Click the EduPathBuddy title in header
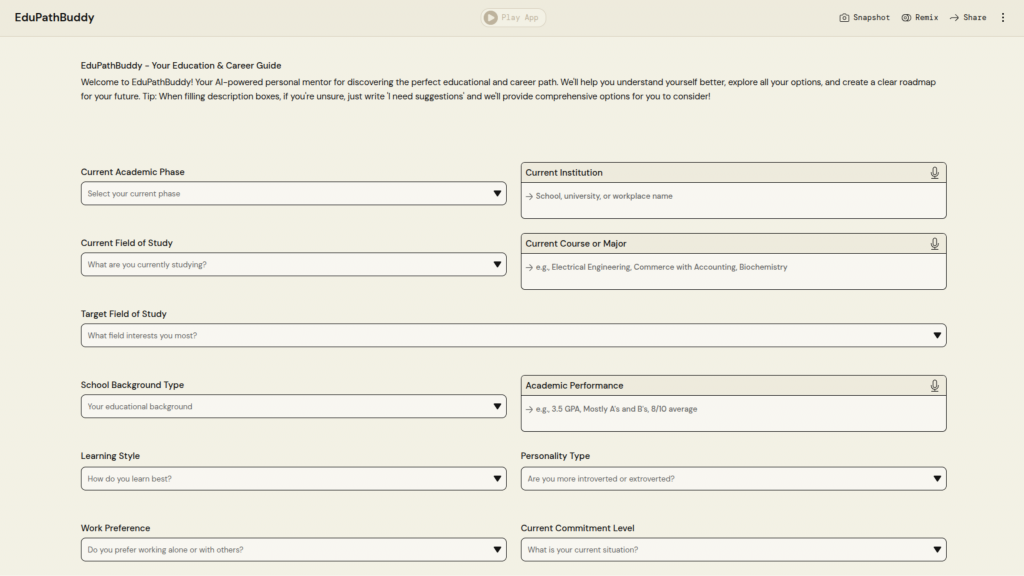The height and width of the screenshot is (576, 1024). pos(54,18)
